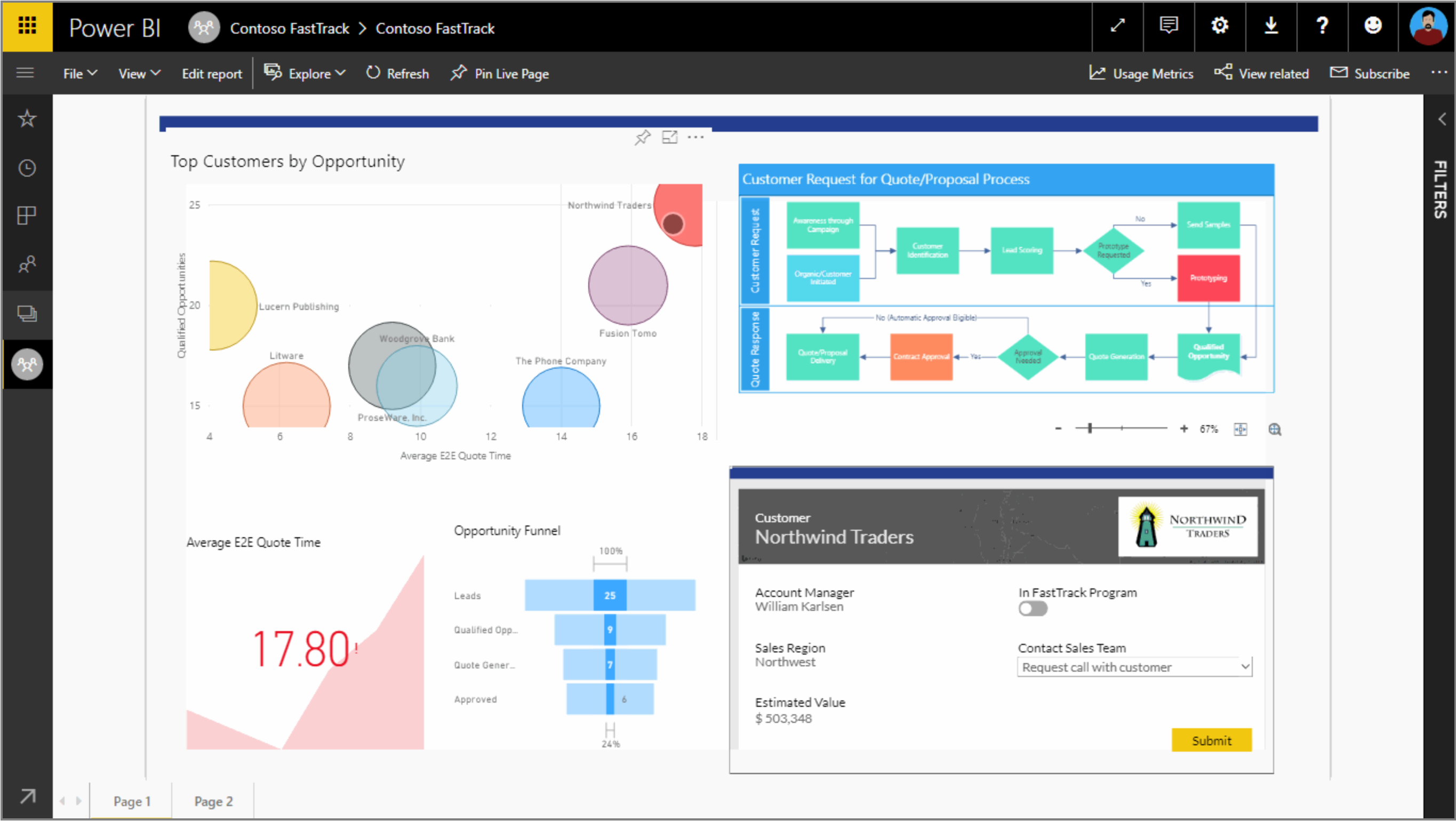Open the settings gear icon

pyautogui.click(x=1220, y=26)
